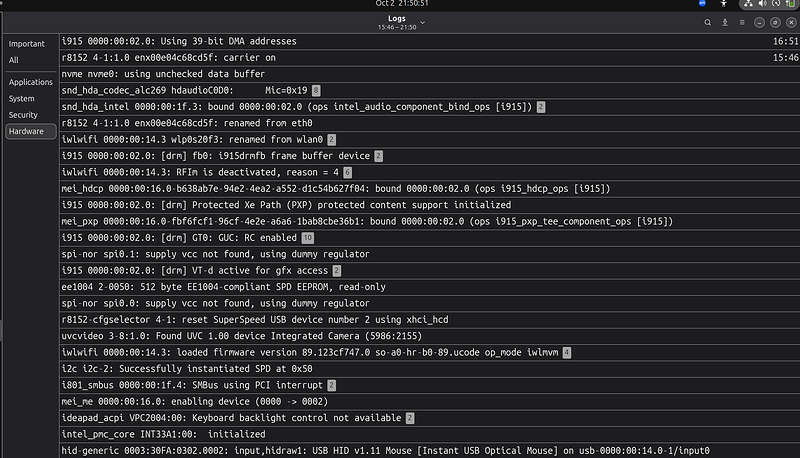This screenshot has height=458, width=800.
Task: Select the Hardware category
Action: coord(31,131)
